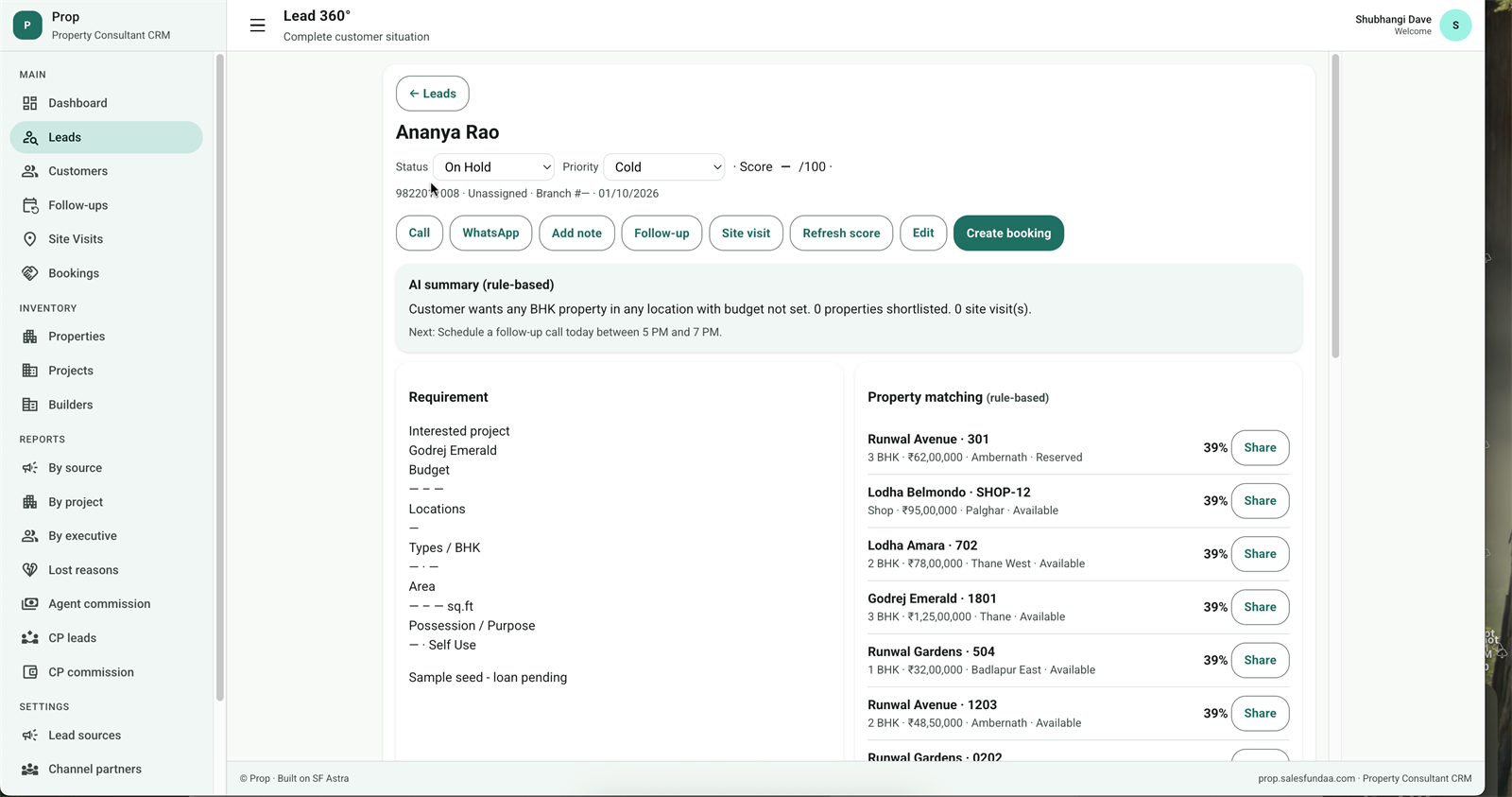This screenshot has height=797, width=1512.
Task: Click the CP leads group icon
Action: (x=30, y=638)
